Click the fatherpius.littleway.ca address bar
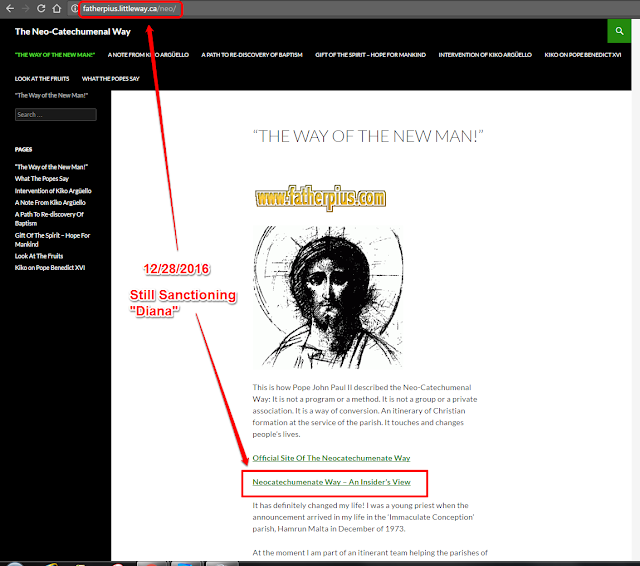 pyautogui.click(x=130, y=9)
